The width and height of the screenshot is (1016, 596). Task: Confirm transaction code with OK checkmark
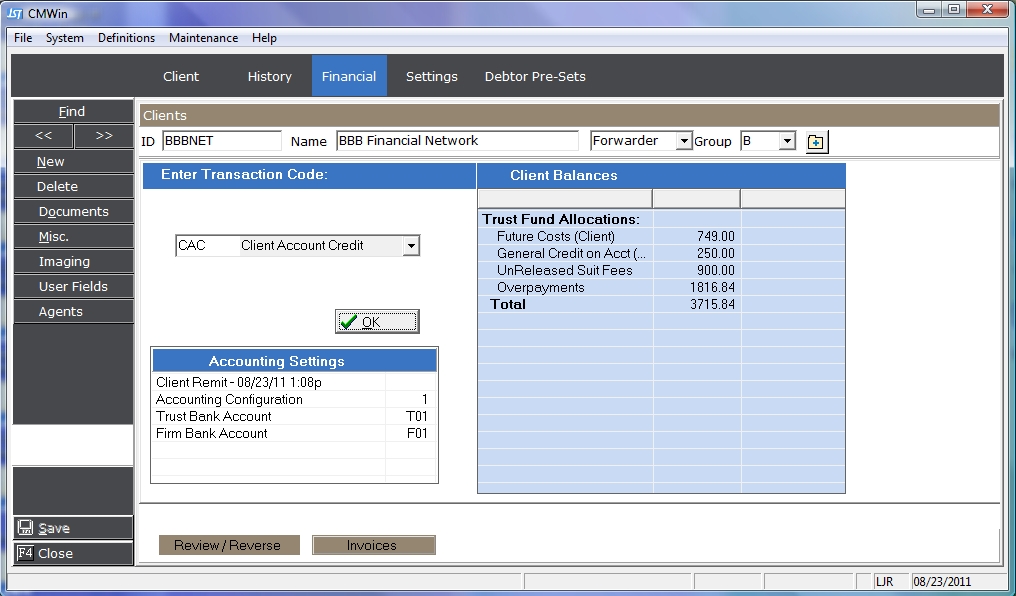pyautogui.click(x=376, y=321)
